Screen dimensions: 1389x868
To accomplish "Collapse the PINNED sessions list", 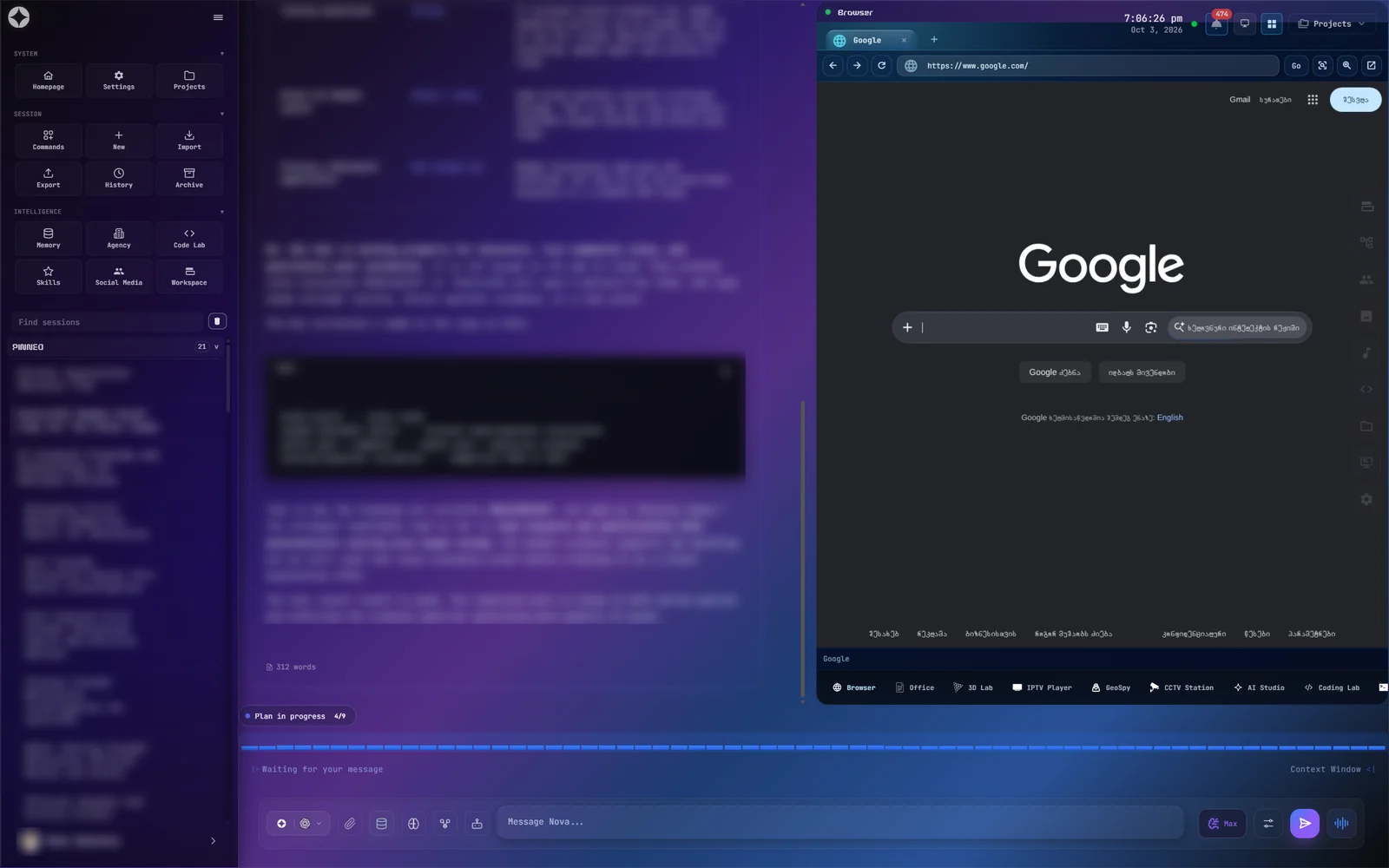I will [216, 346].
